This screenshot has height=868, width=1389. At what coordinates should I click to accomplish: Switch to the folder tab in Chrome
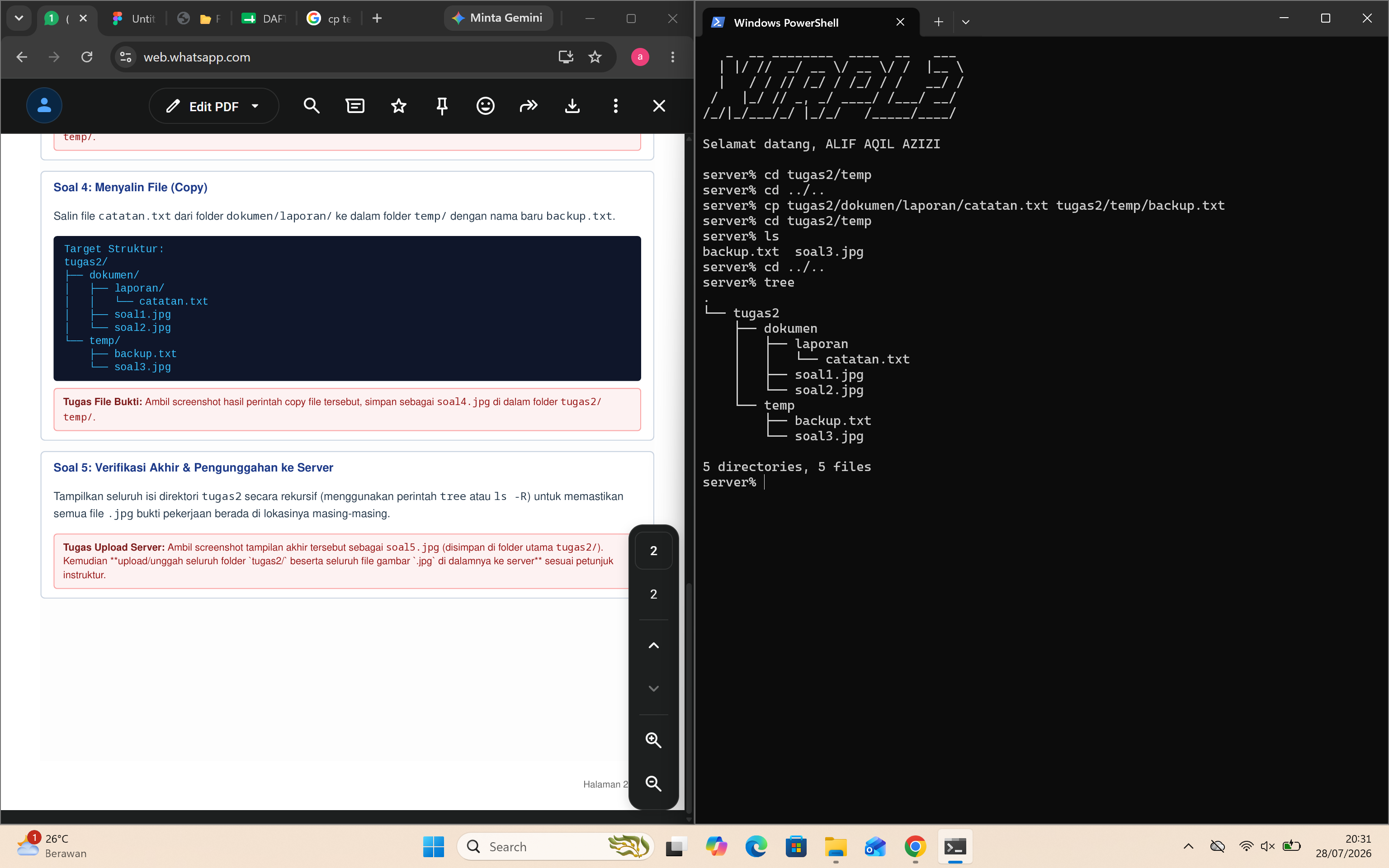198,19
